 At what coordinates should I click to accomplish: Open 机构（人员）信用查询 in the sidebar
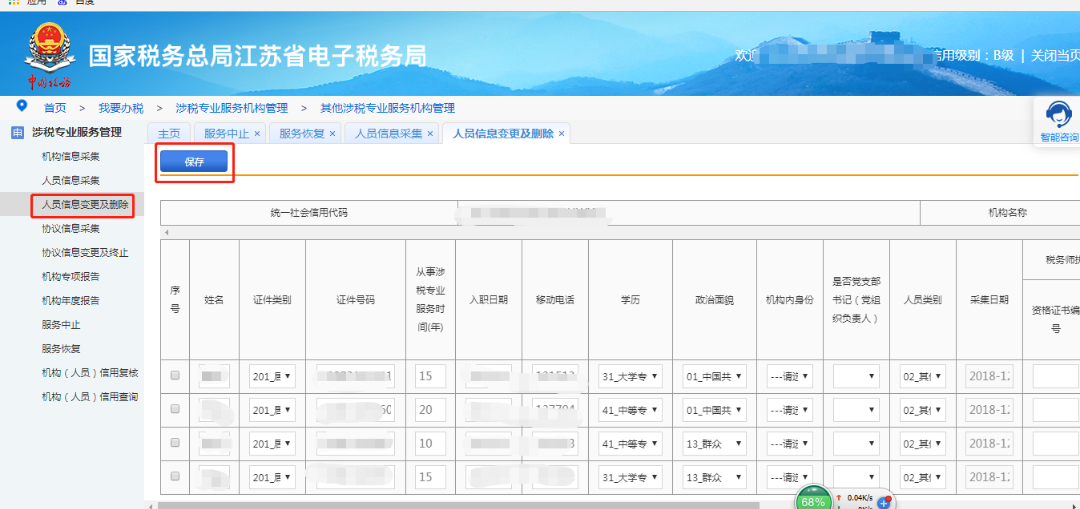[90, 397]
